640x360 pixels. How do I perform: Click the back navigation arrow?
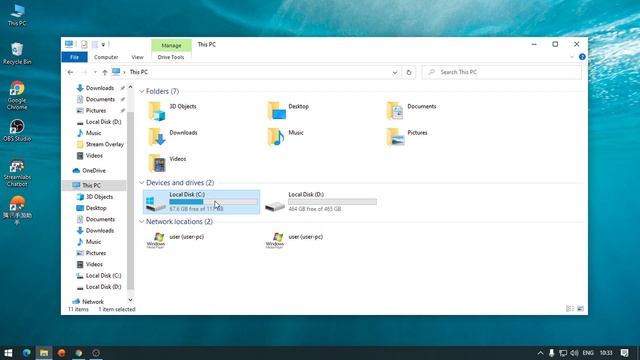pyautogui.click(x=70, y=72)
